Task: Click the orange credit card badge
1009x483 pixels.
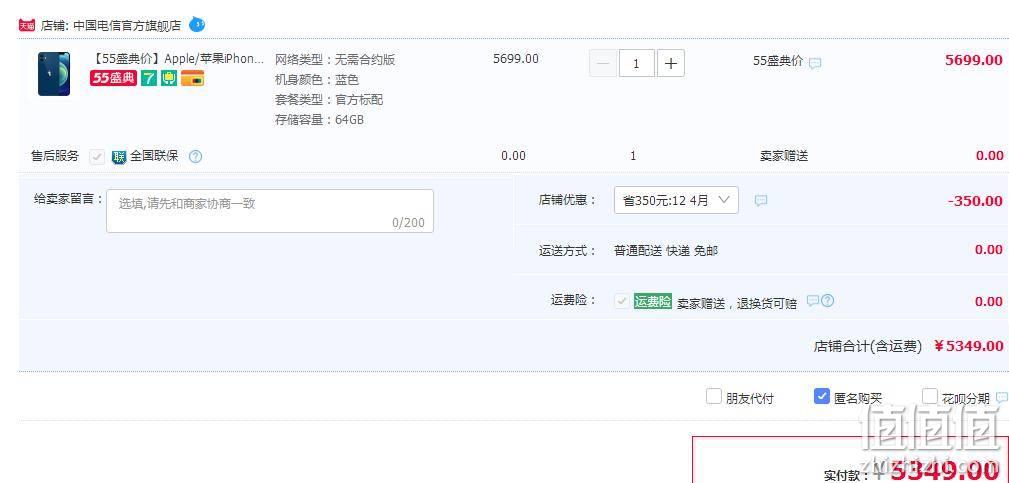Action: point(192,78)
